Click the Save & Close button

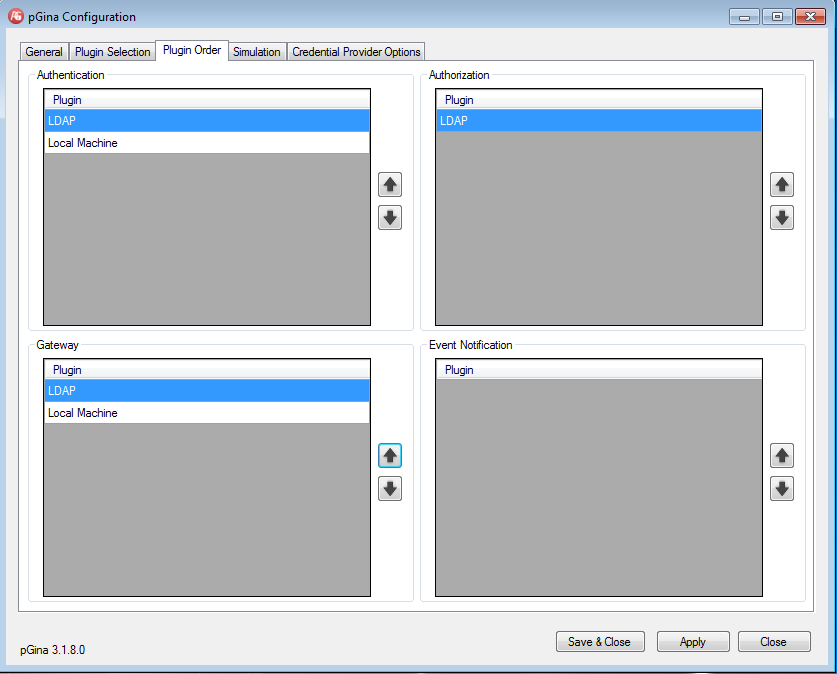coord(600,641)
